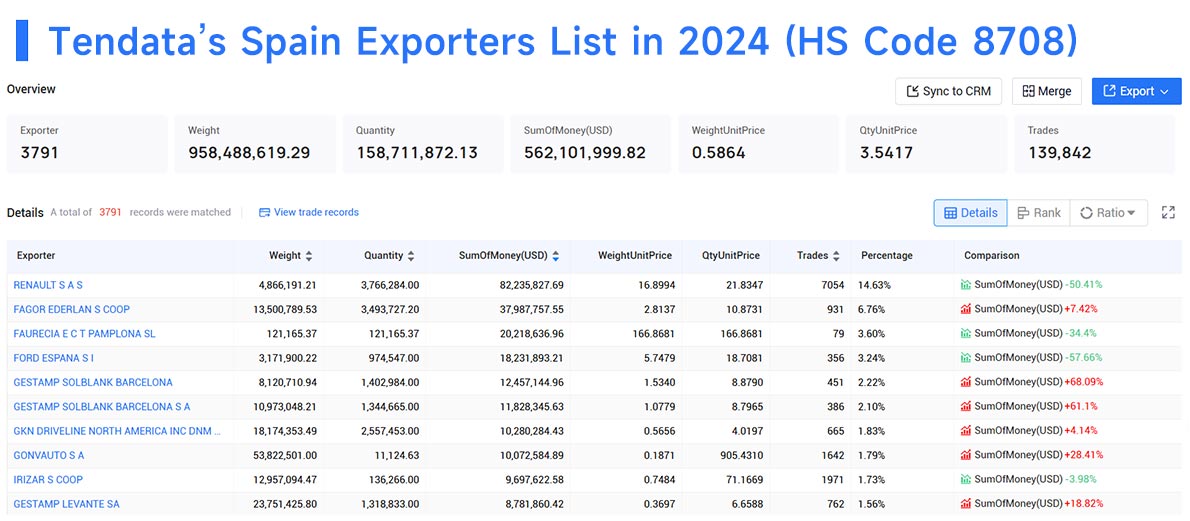Screen dimensions: 1190x521
Task: Open exporter GESTAMP SOLBLANK BARCELONA S A
Action: coord(102,406)
